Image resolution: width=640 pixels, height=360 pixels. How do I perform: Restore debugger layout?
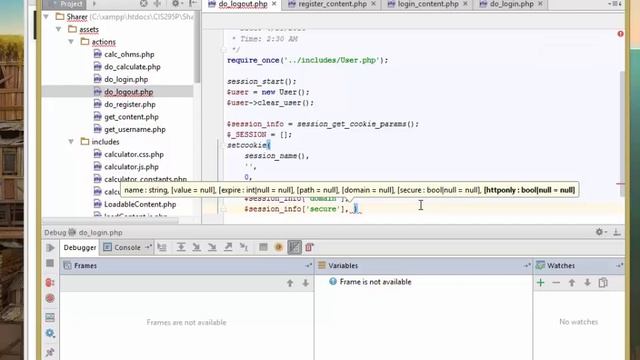click(50, 317)
